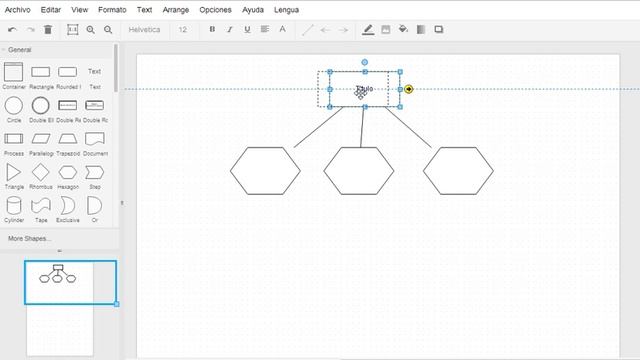Collapse the sidebar with splitter handle
The height and width of the screenshot is (360, 640).
(x=122, y=203)
